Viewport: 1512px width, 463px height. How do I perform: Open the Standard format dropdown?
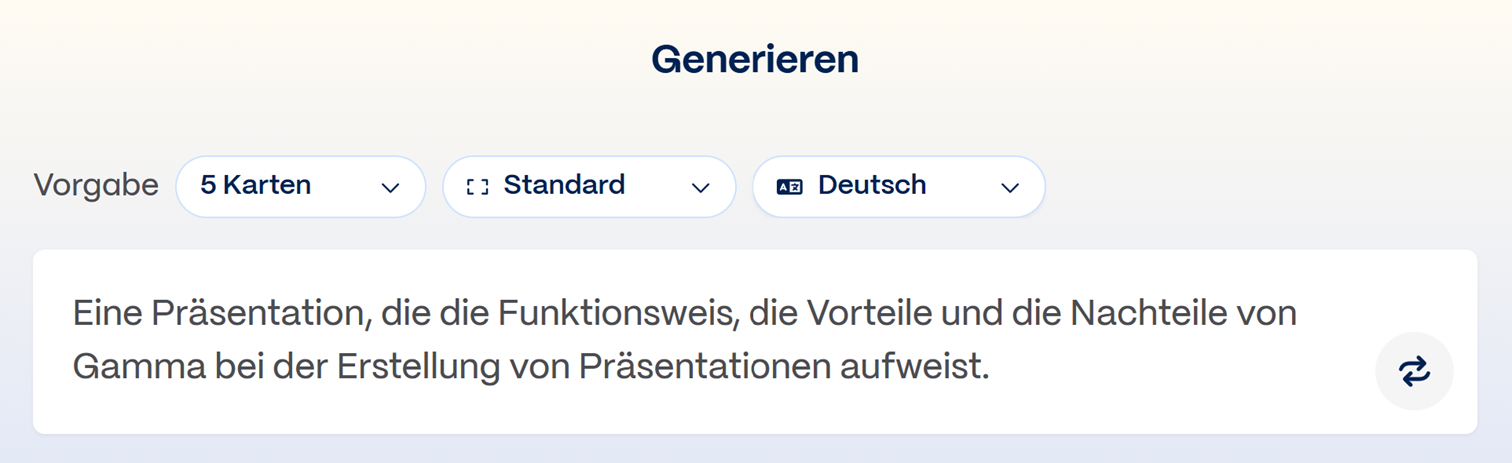pyautogui.click(x=589, y=187)
